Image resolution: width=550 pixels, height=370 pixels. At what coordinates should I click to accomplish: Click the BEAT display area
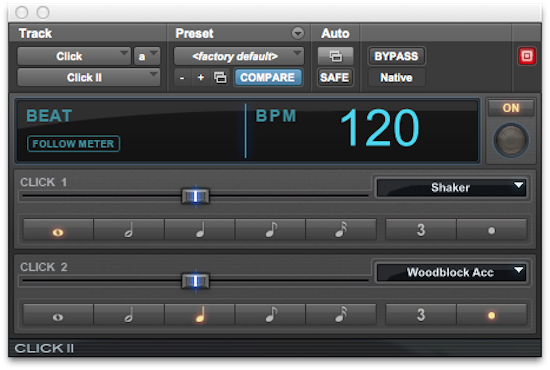(131, 130)
